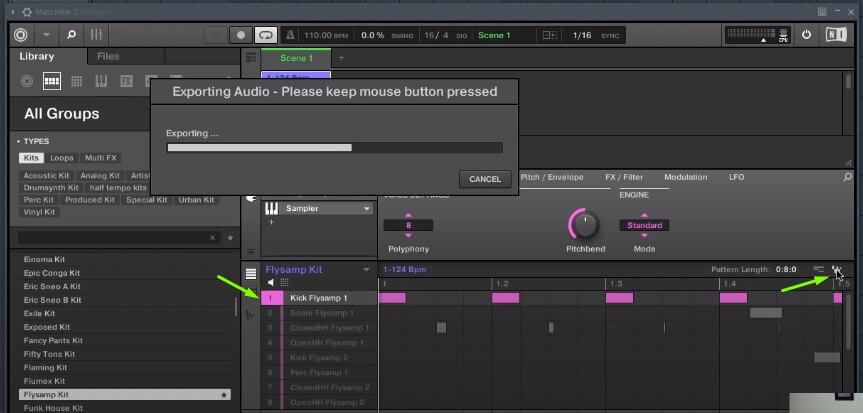Clear the search field with the X
This screenshot has width=863, height=413.
[x=212, y=238]
